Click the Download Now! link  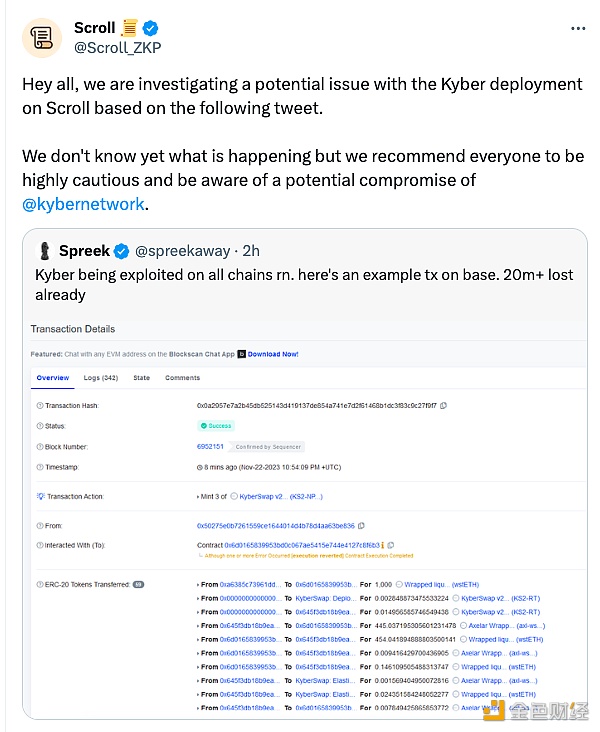273,354
